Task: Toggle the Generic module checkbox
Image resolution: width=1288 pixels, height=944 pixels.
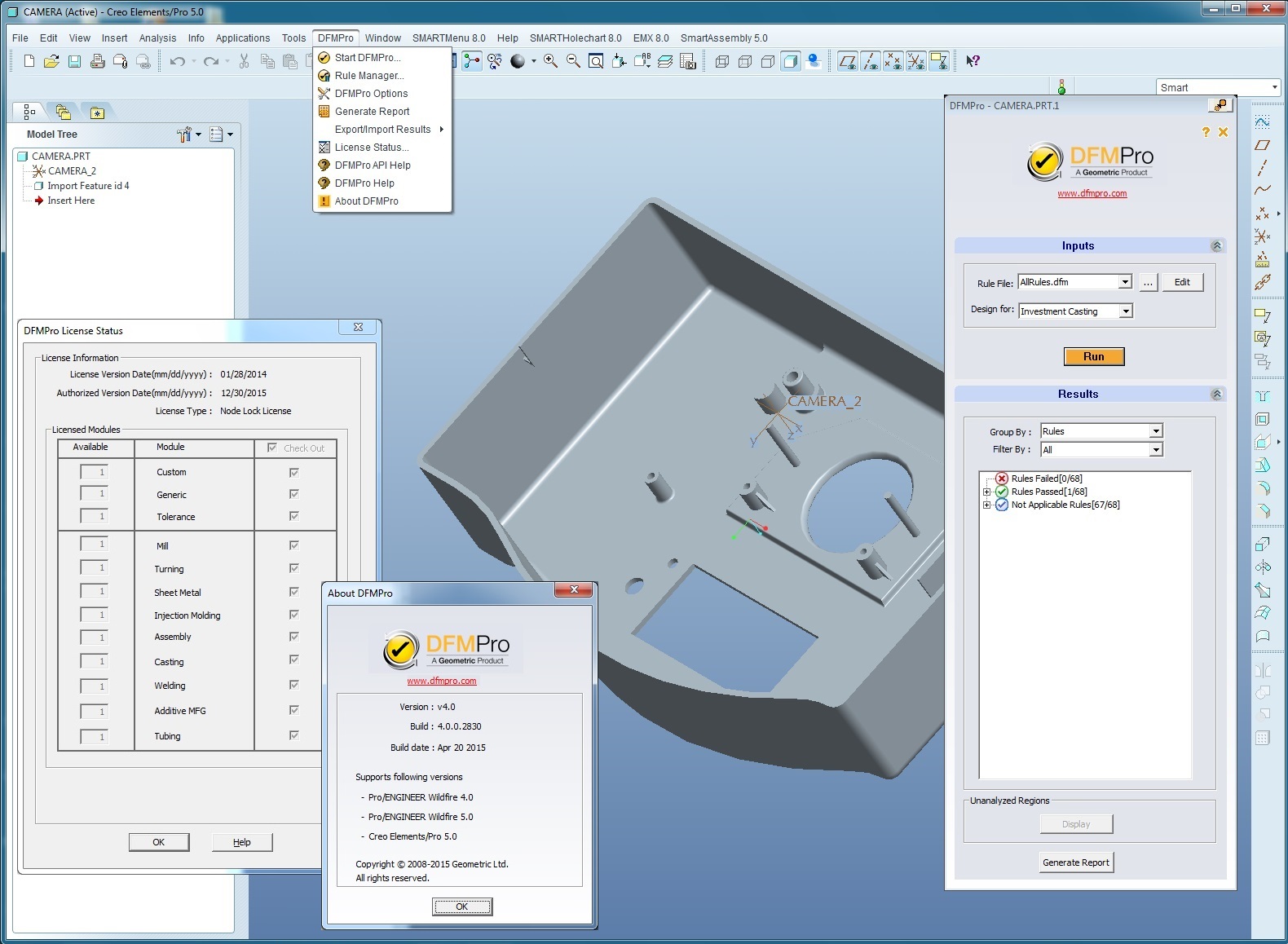Action: [294, 494]
